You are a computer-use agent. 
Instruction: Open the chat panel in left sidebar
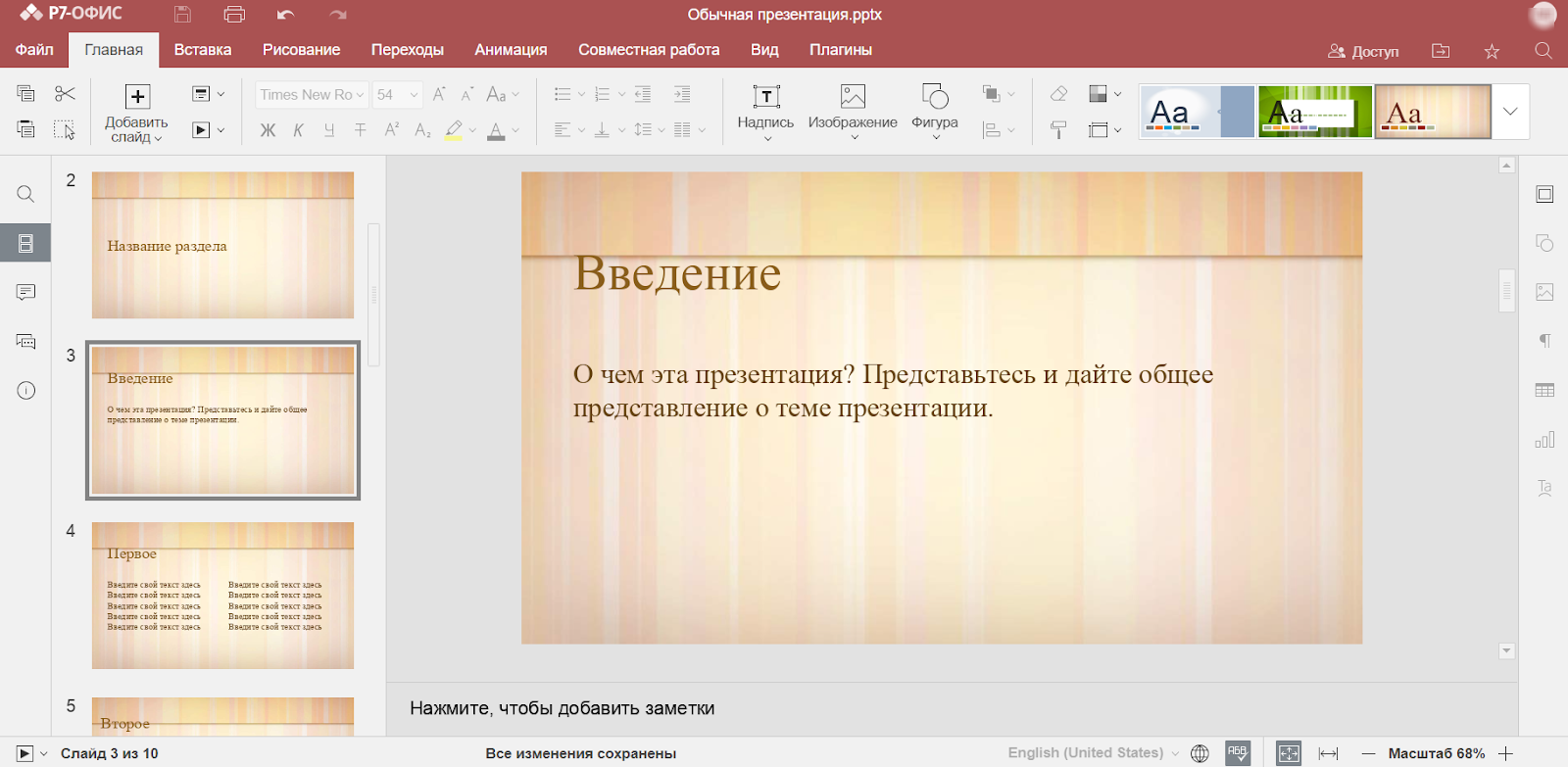tap(26, 341)
